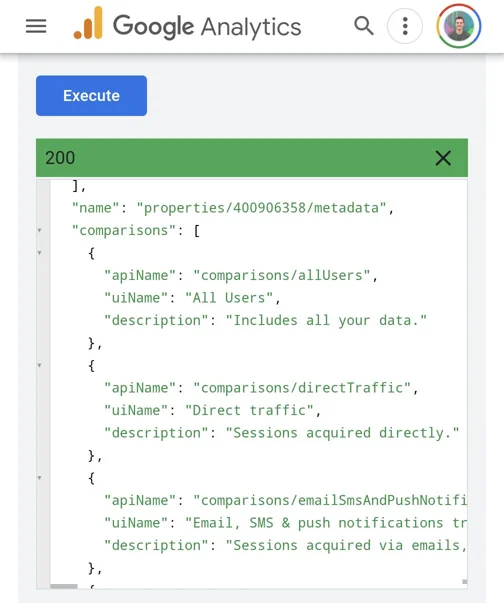Screen dimensions: 504x603
Task: Dismiss the 200 response banner
Action: (443, 158)
